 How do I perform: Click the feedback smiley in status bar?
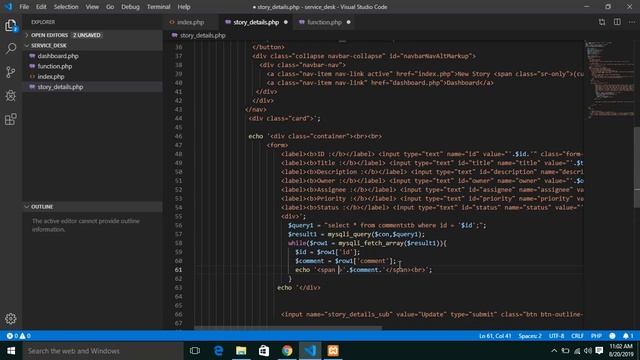(612, 336)
